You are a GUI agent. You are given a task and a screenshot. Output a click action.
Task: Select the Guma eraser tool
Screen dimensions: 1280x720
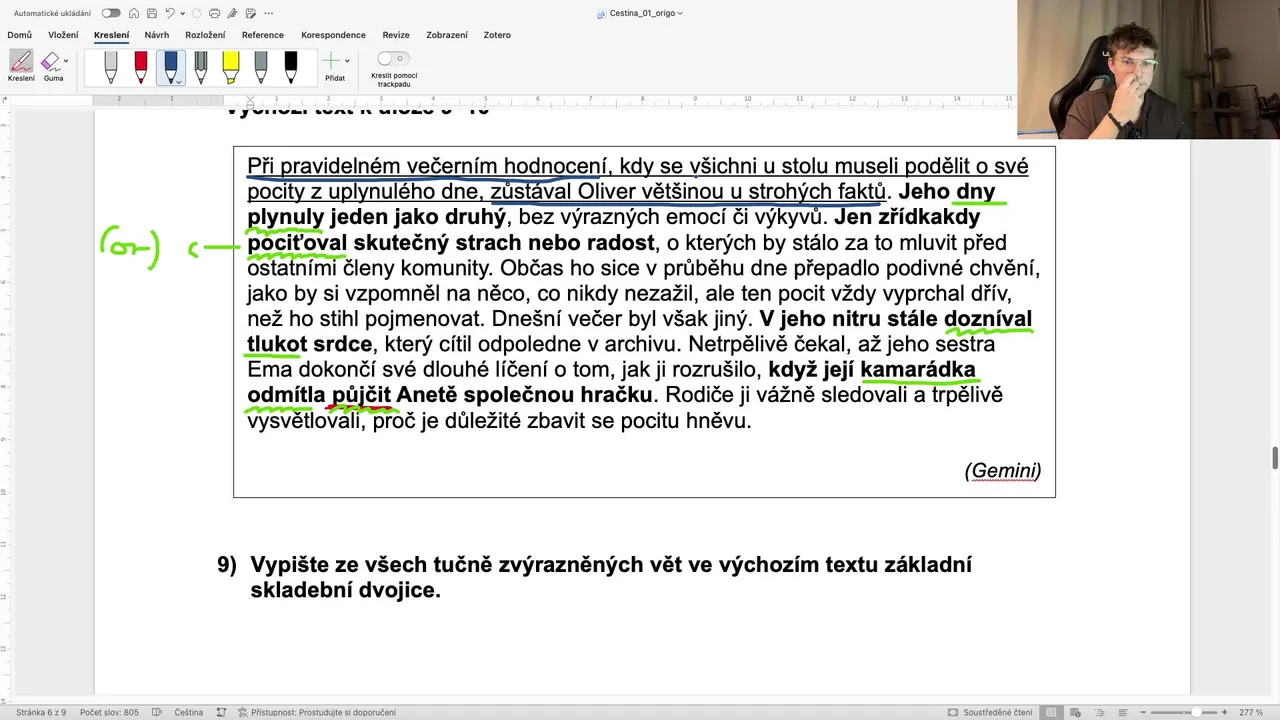click(x=51, y=65)
